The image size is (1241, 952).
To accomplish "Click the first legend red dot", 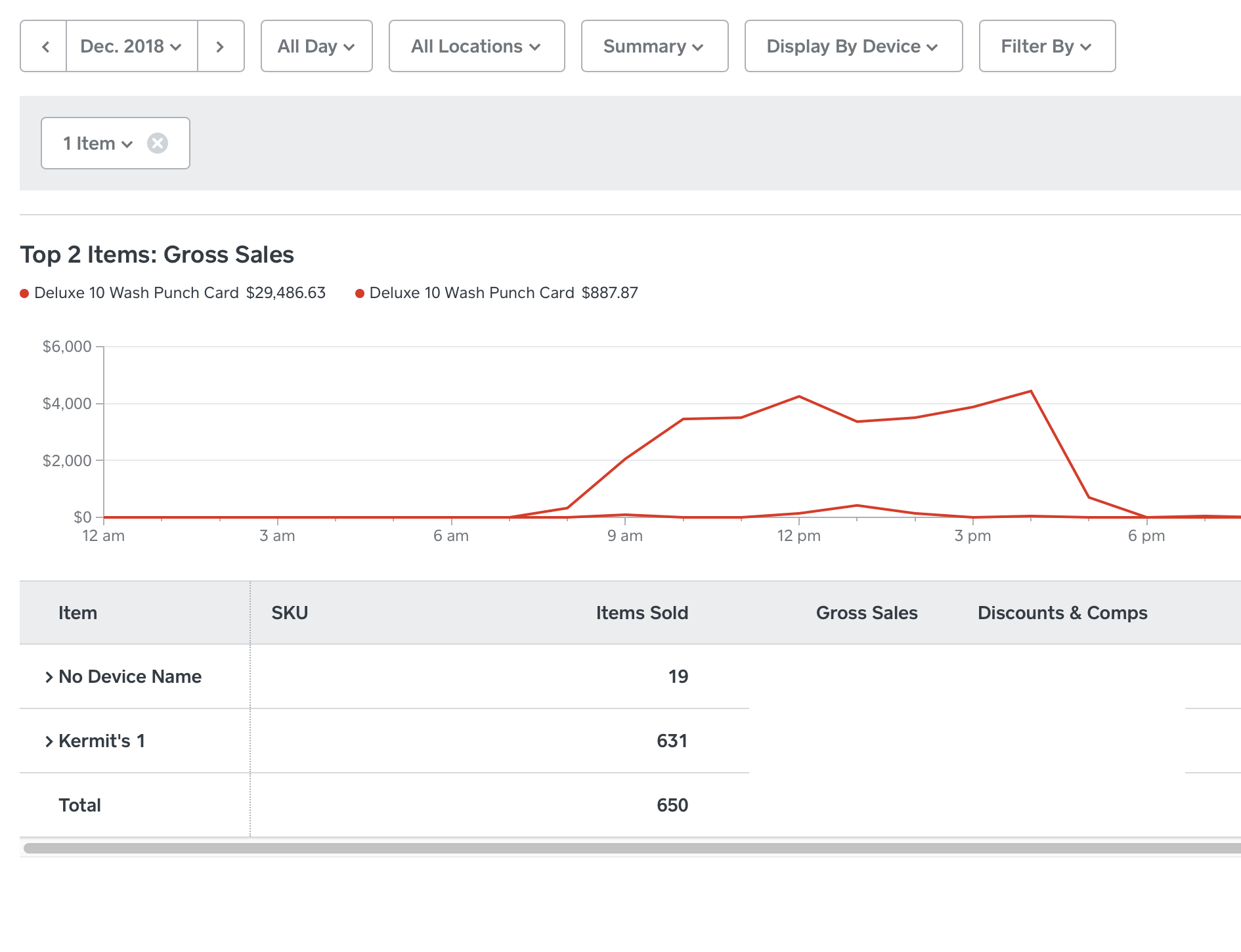I will pos(24,293).
